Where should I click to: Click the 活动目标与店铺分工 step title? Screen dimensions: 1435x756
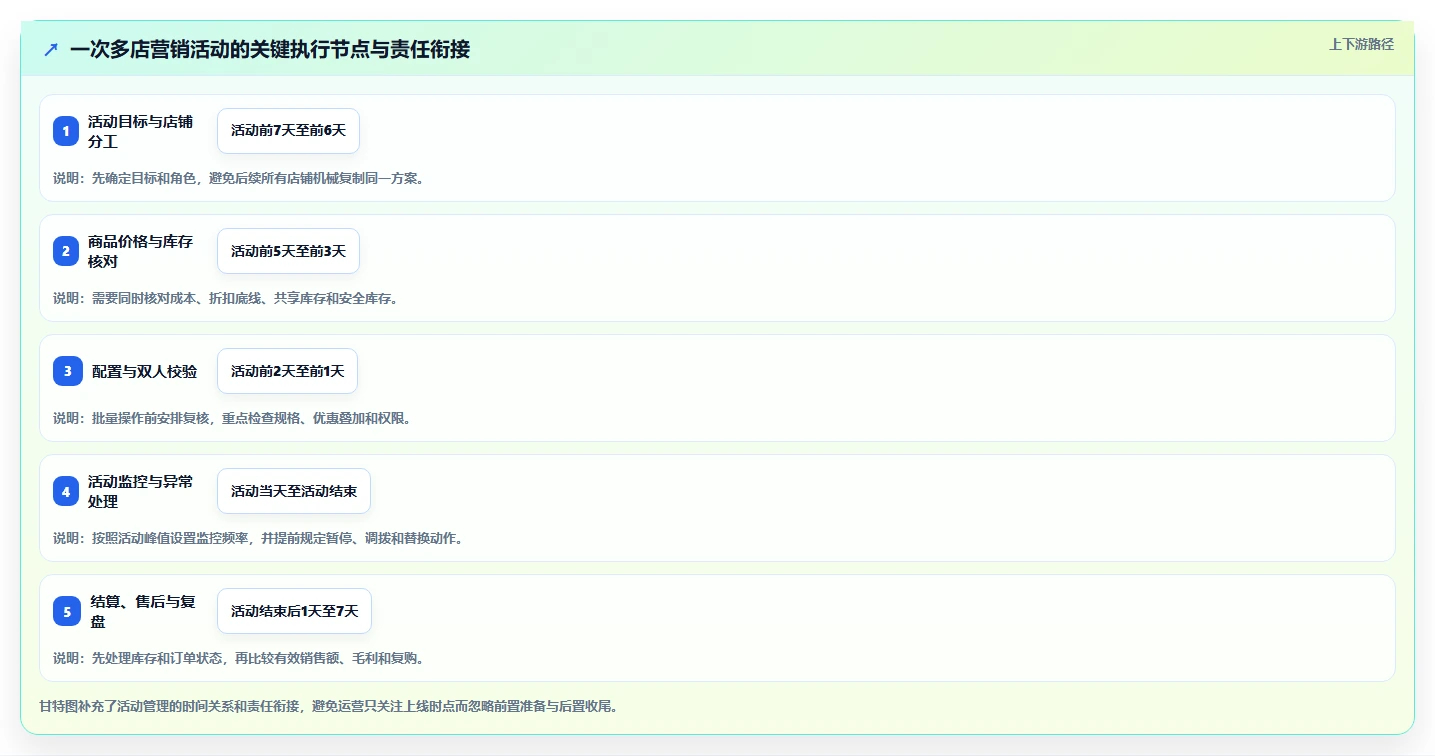[140, 131]
